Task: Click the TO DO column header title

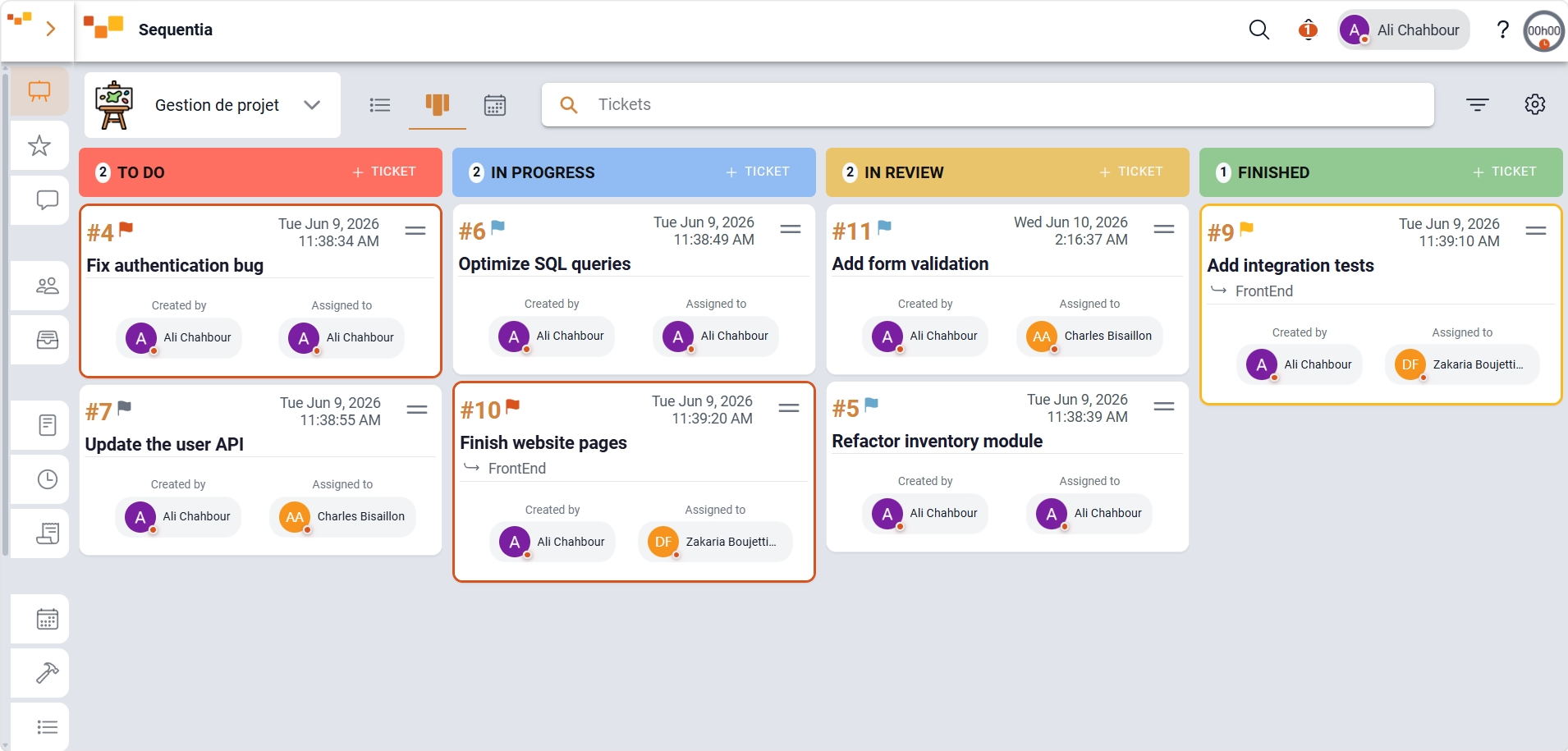Action: tap(140, 172)
